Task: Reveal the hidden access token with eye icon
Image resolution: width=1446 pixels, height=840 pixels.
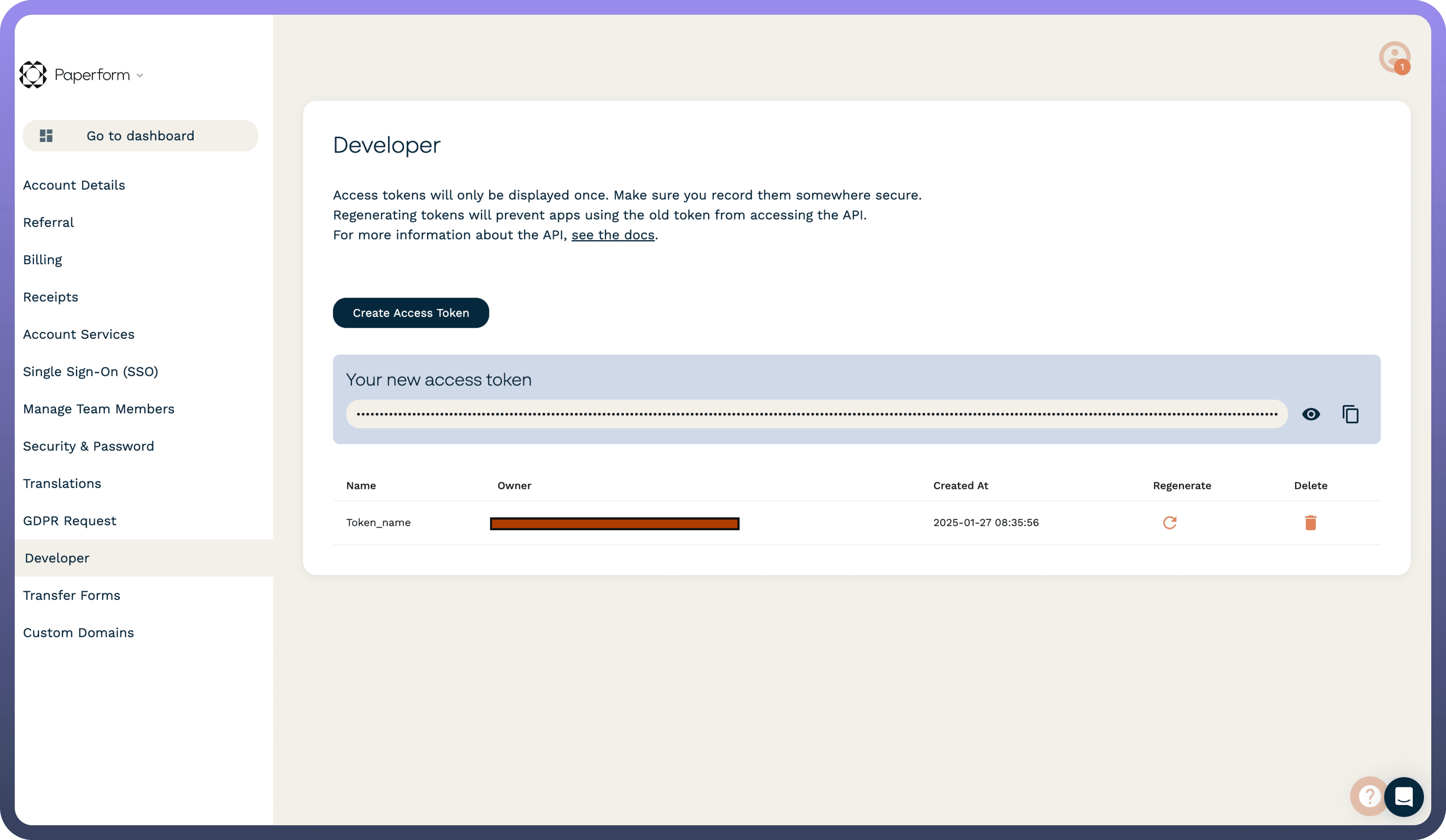Action: (1311, 414)
